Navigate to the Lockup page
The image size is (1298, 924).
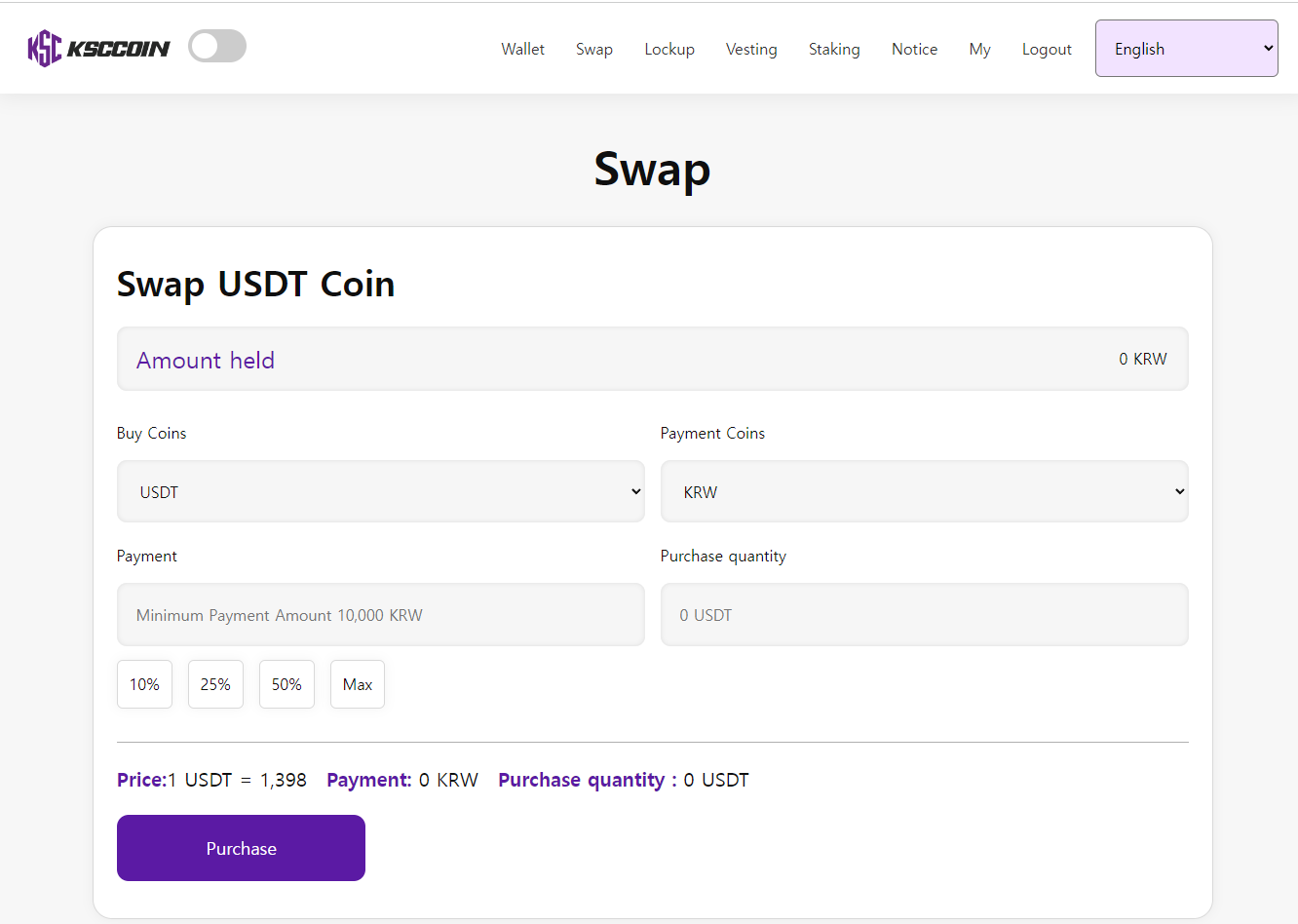(x=669, y=49)
